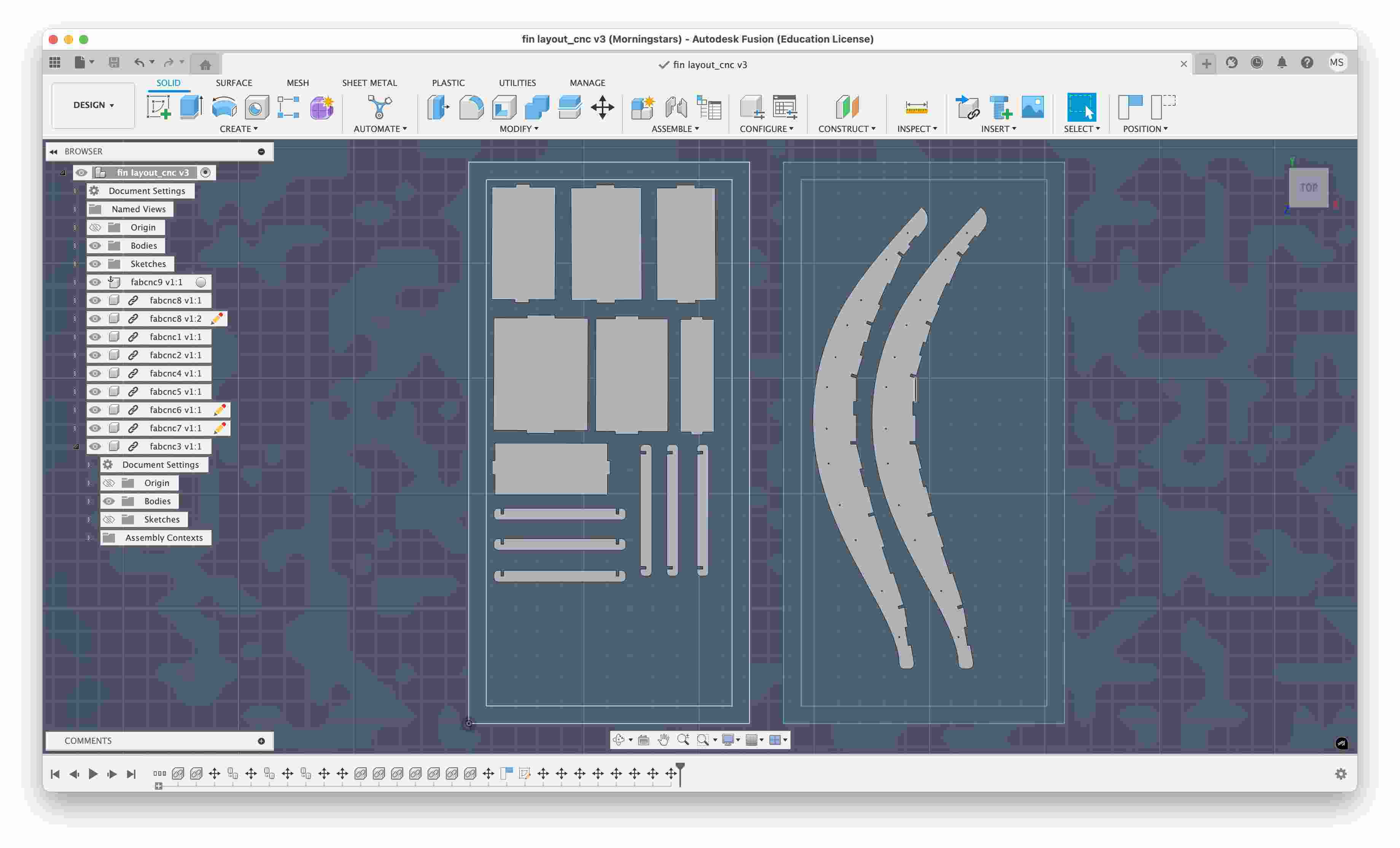Collapse the fabcnc3 v1:1 tree node
The image size is (1400, 848).
pyautogui.click(x=76, y=446)
